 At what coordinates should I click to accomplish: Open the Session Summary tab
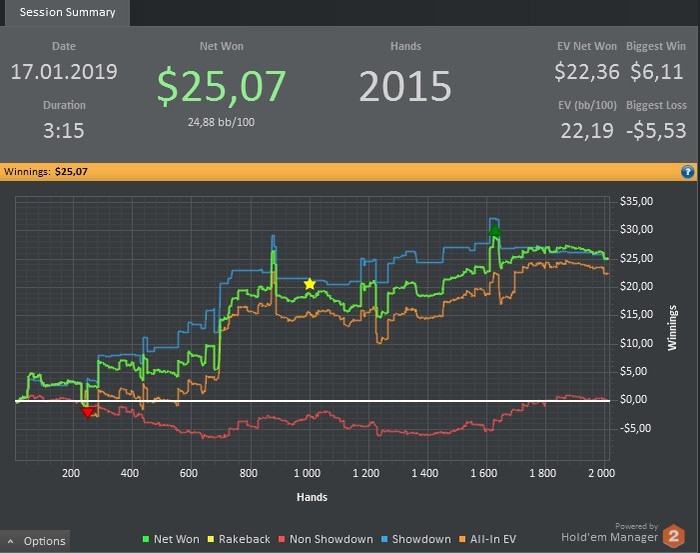(x=67, y=12)
